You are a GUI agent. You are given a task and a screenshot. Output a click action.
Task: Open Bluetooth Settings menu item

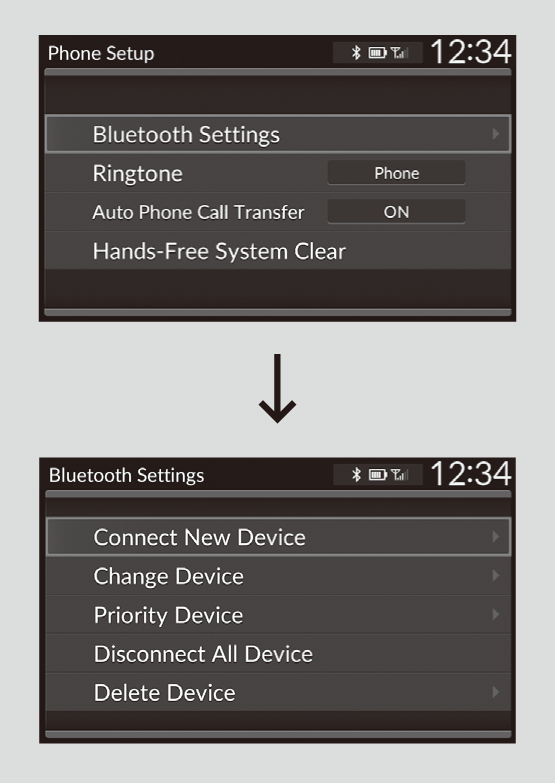pyautogui.click(x=278, y=134)
